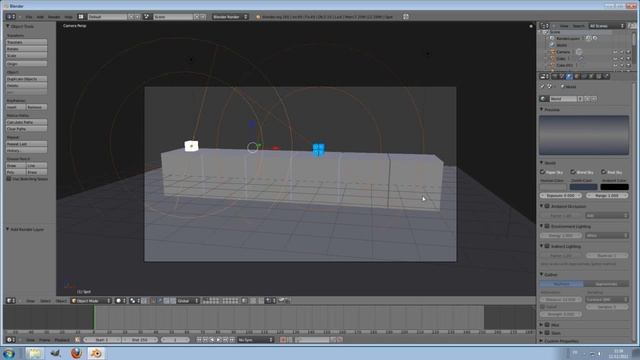Click Repeat Last button
The width and height of the screenshot is (640, 360).
(26, 144)
